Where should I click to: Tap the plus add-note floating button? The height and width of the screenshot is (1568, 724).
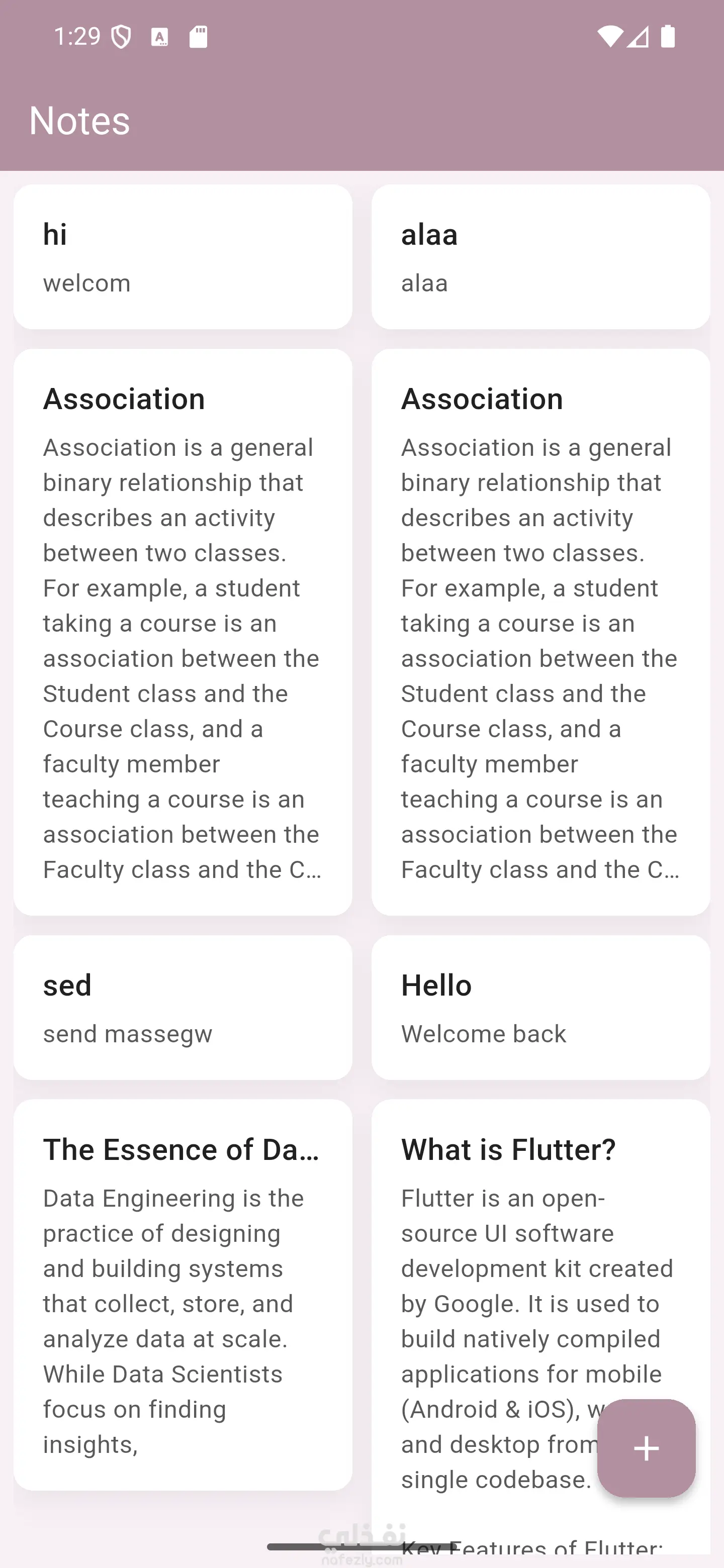tap(646, 1448)
